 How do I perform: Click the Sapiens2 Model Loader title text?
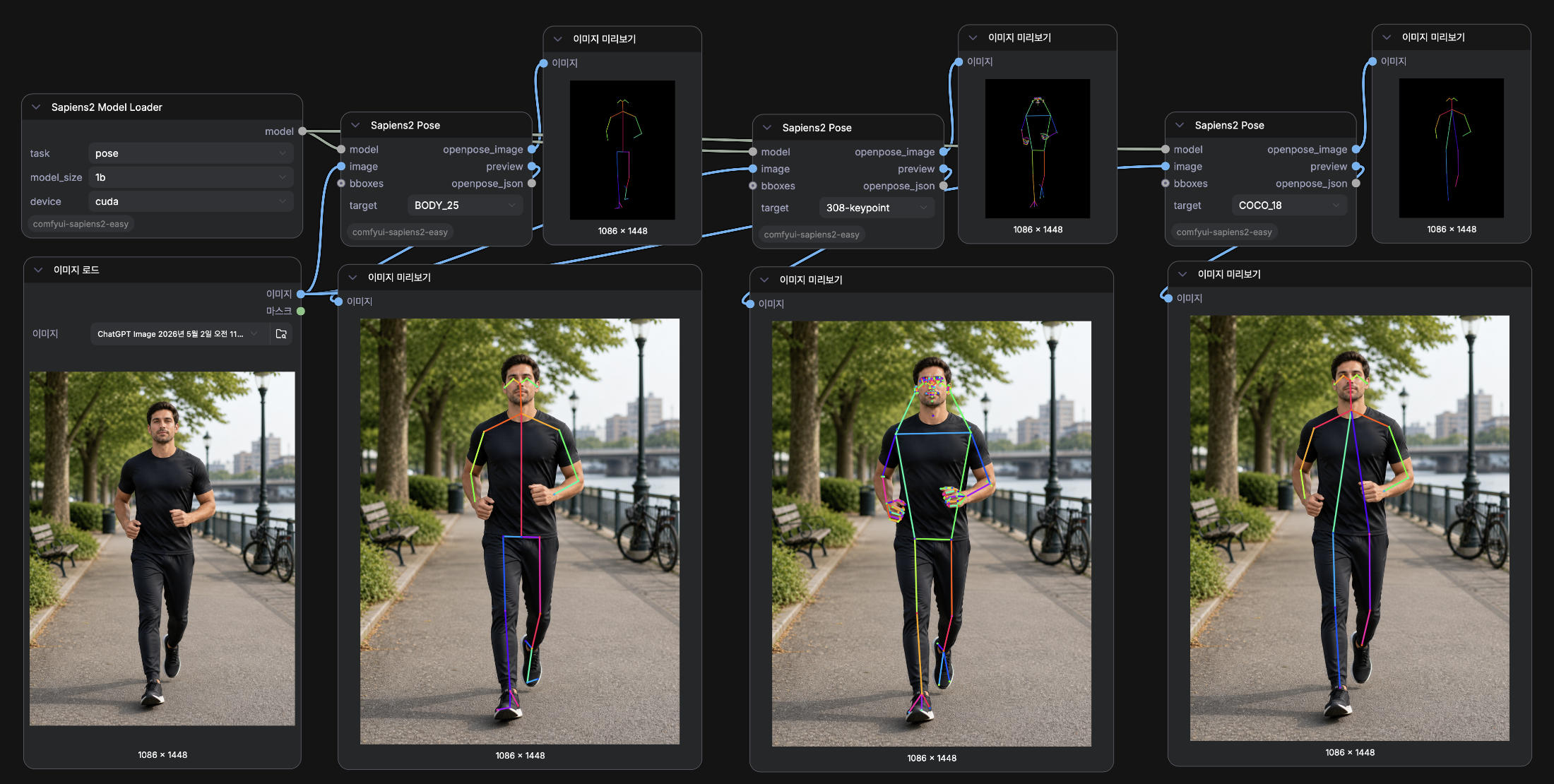[107, 107]
